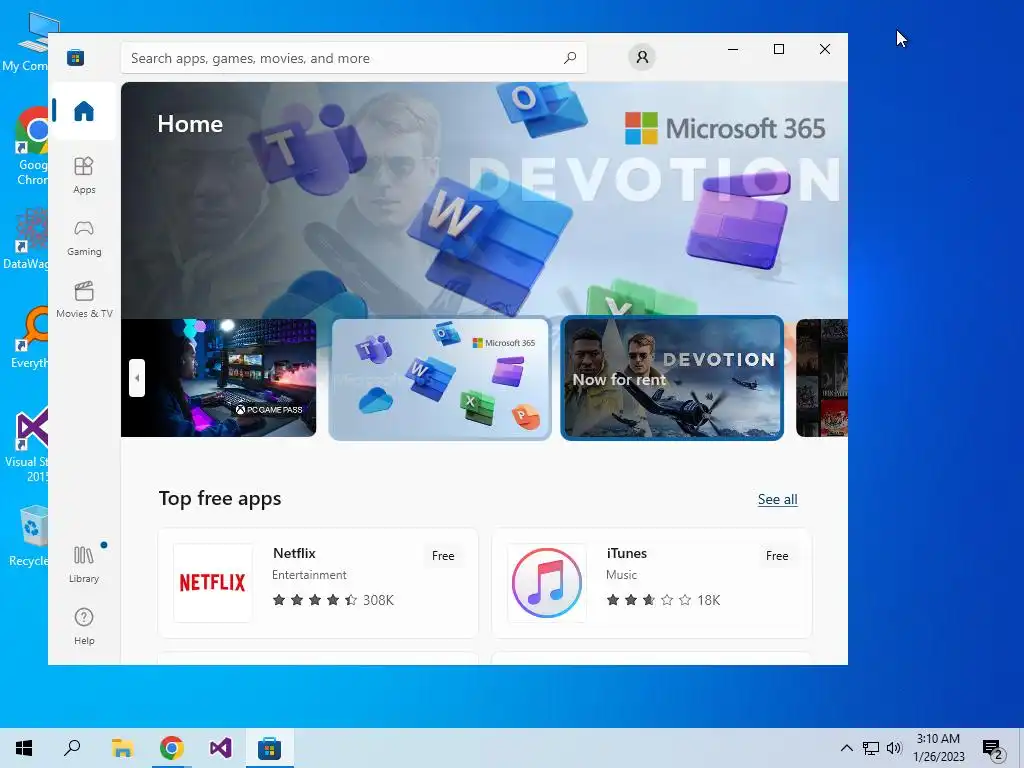Click the Top free apps heading
This screenshot has height=768, width=1024.
click(220, 498)
